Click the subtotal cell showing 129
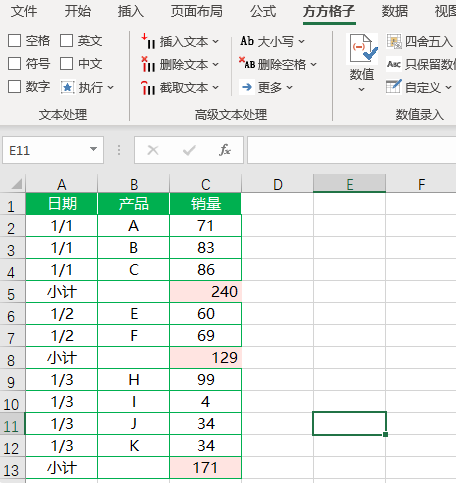The image size is (461, 490). [x=206, y=358]
